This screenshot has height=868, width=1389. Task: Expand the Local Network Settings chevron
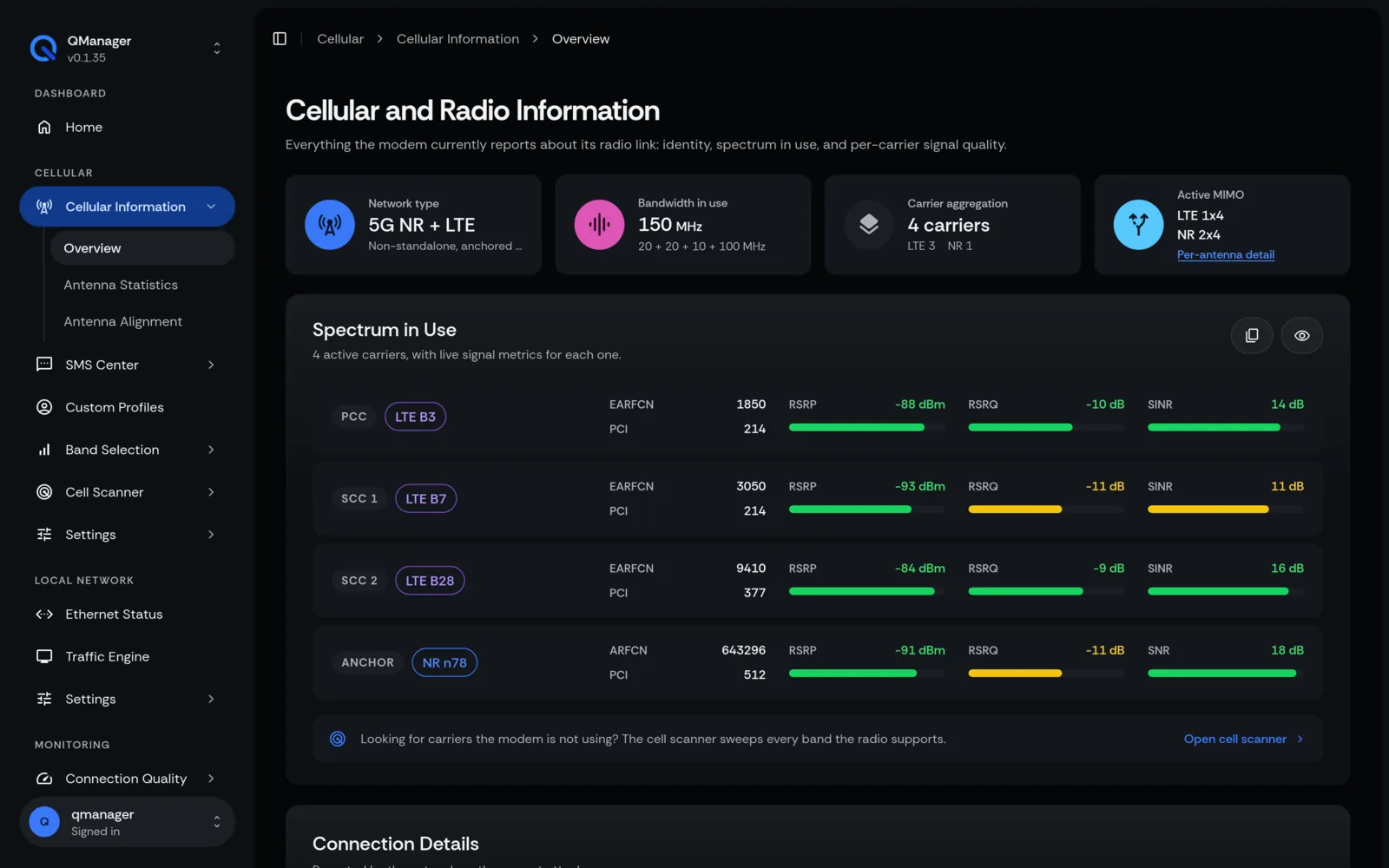click(x=211, y=699)
